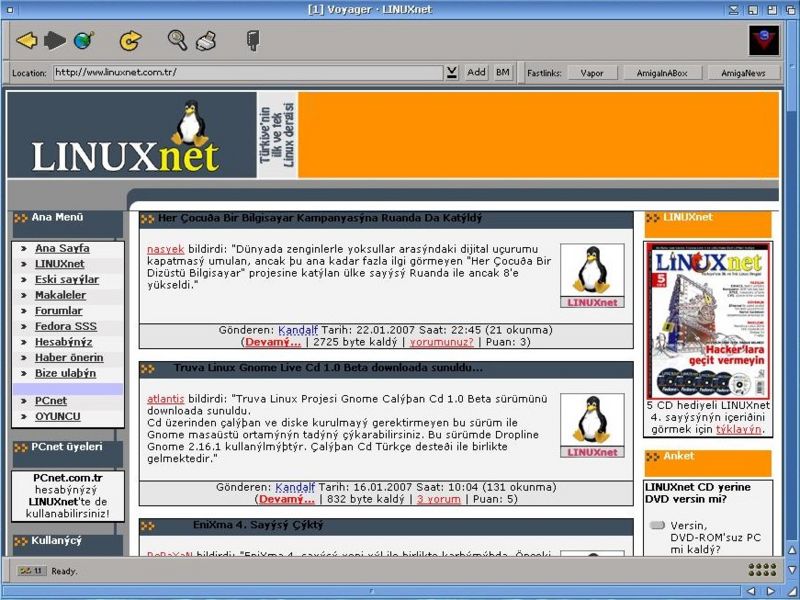This screenshot has height=600, width=800.
Task: Click the status bar image counter icon
Action: coord(30,570)
